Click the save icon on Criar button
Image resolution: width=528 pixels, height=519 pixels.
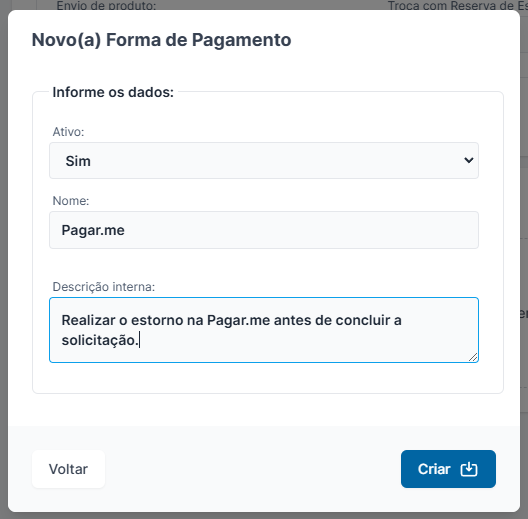point(469,469)
